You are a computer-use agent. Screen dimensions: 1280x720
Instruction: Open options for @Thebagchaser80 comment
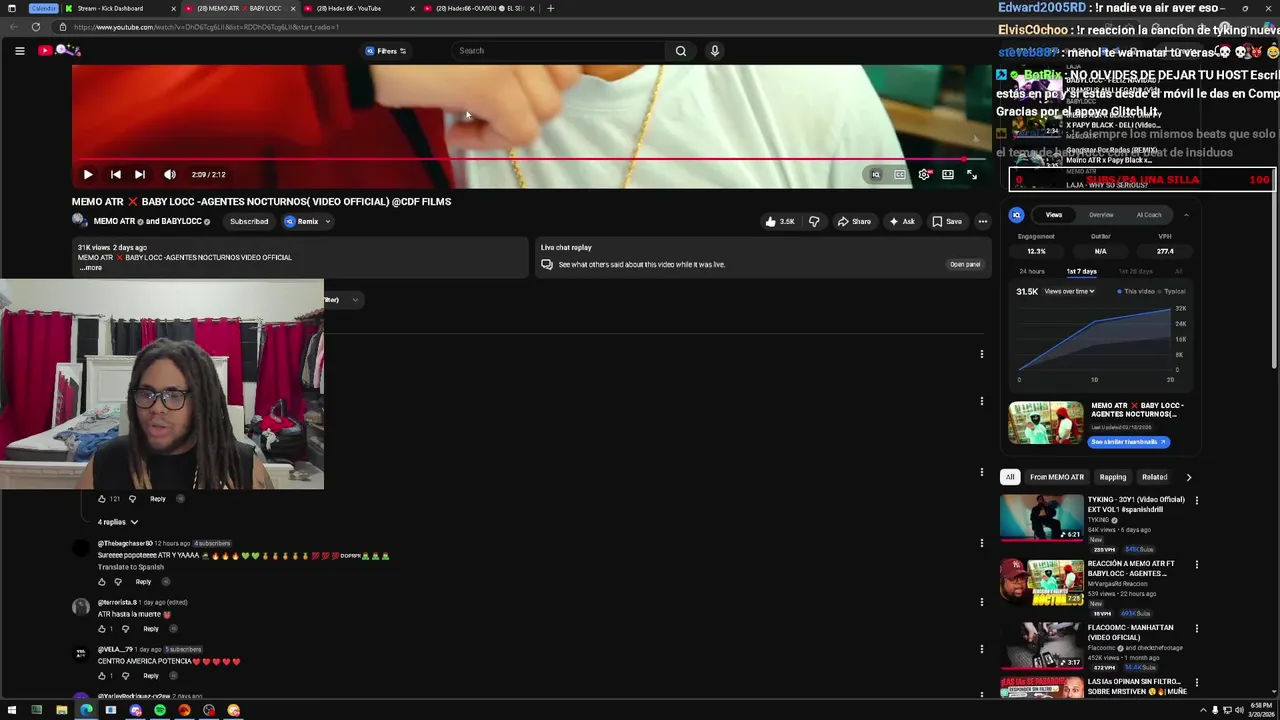pyautogui.click(x=982, y=543)
